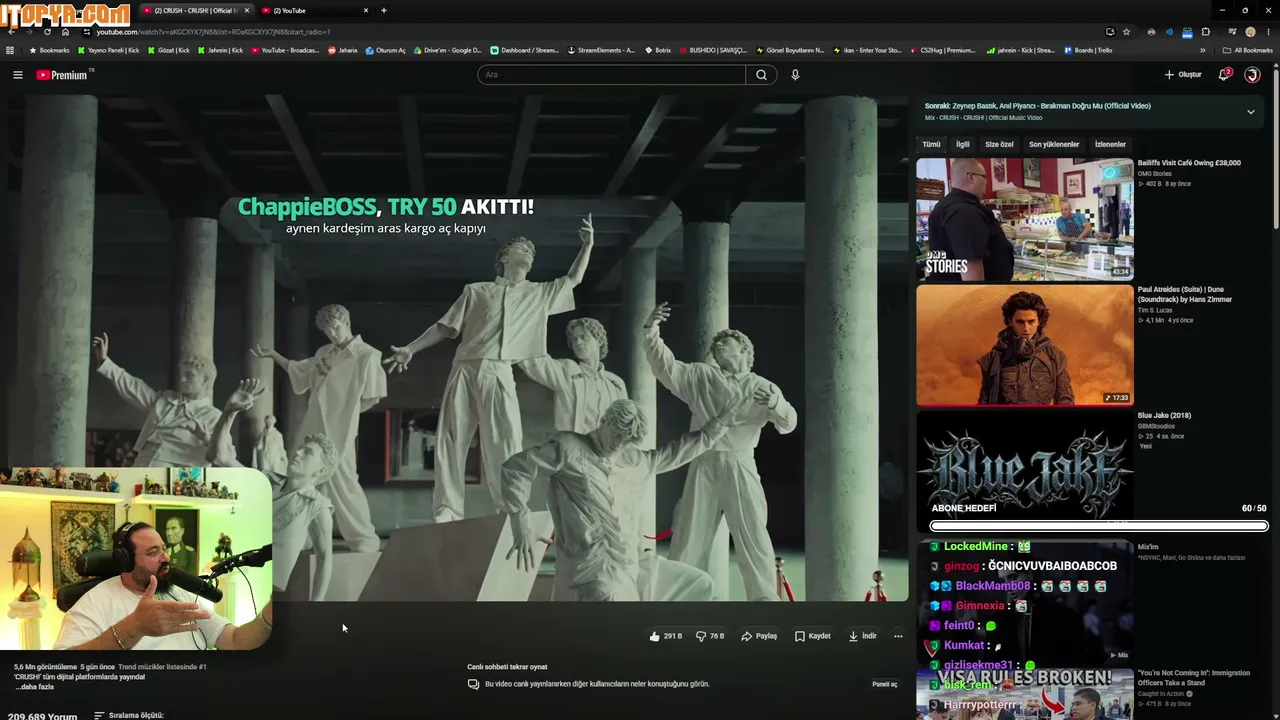Open the 'Jaharia' bookmark
Screen dimensions: 1280x720
[343, 50]
